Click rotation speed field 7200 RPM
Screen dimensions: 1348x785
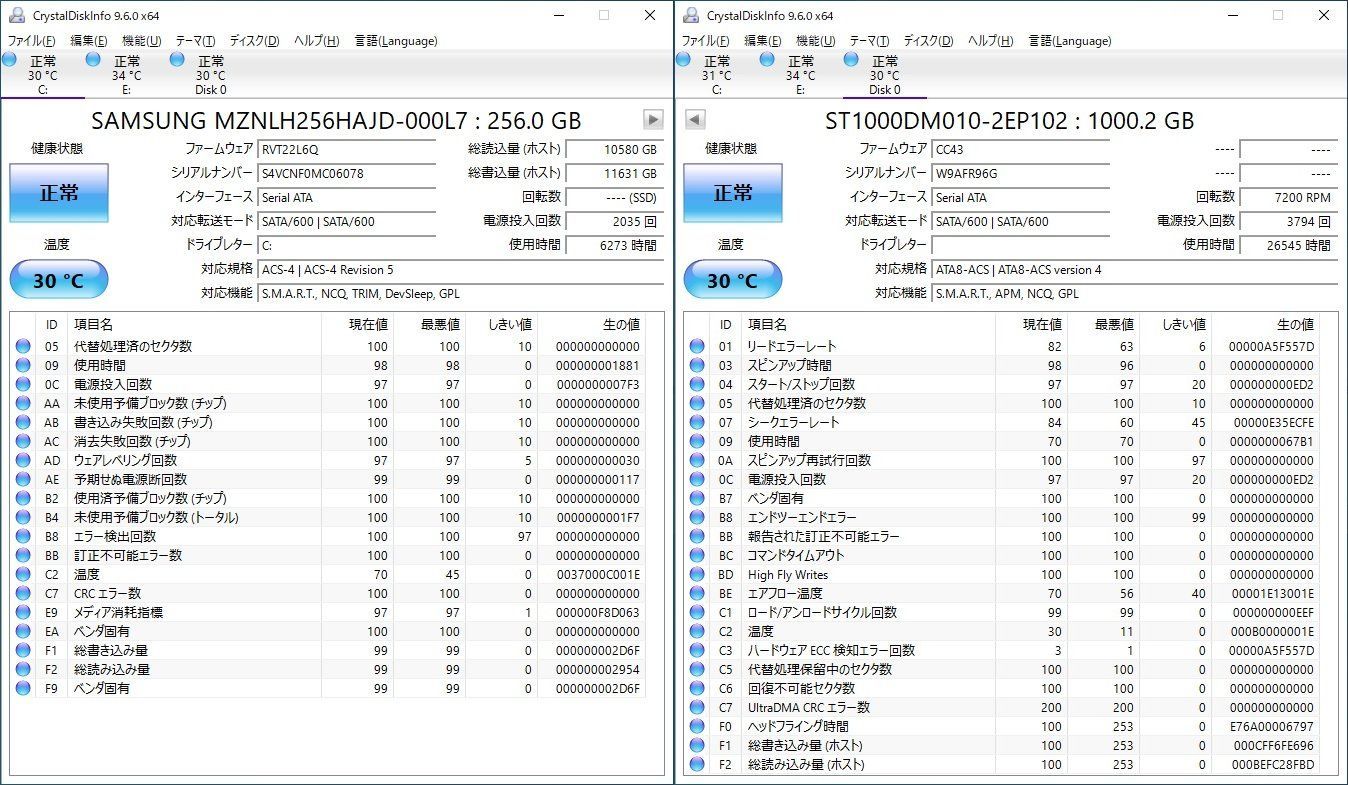tap(1288, 197)
